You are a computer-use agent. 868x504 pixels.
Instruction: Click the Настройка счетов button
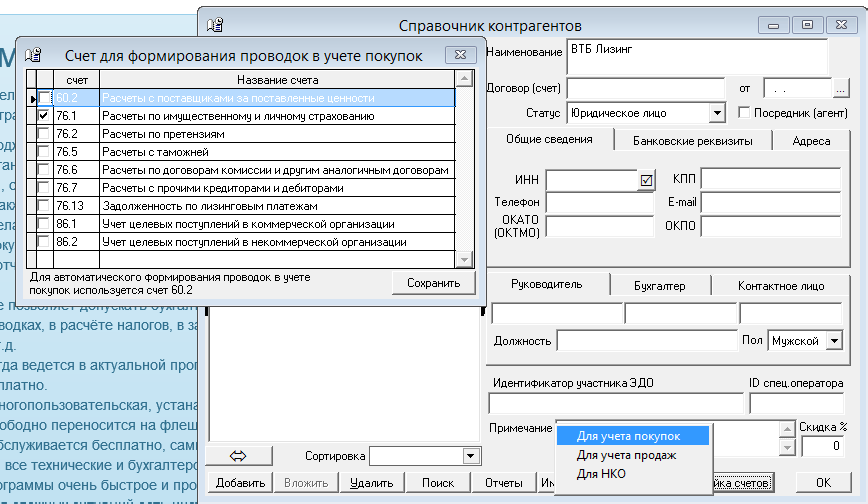[x=741, y=482]
